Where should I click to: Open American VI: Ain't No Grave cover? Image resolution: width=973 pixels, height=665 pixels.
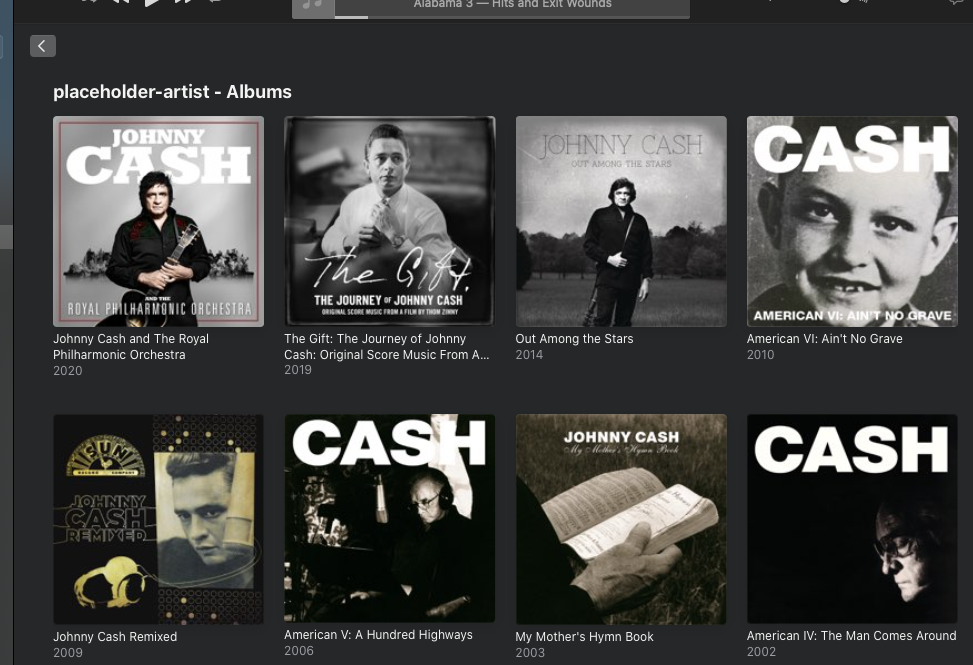click(852, 221)
